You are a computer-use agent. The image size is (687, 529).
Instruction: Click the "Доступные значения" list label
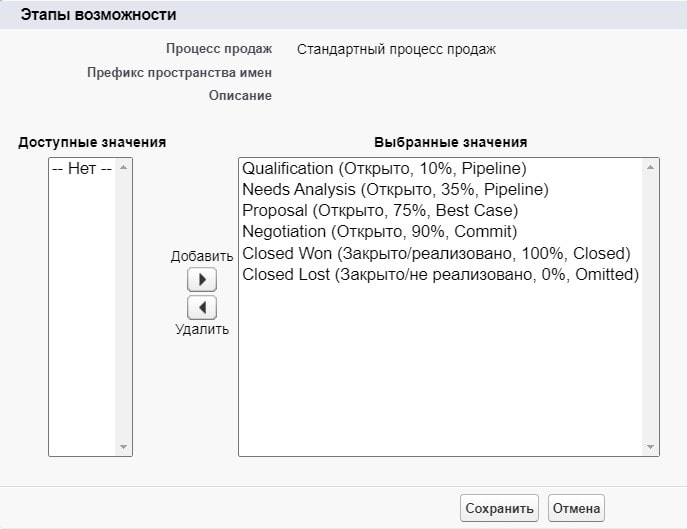(92, 142)
